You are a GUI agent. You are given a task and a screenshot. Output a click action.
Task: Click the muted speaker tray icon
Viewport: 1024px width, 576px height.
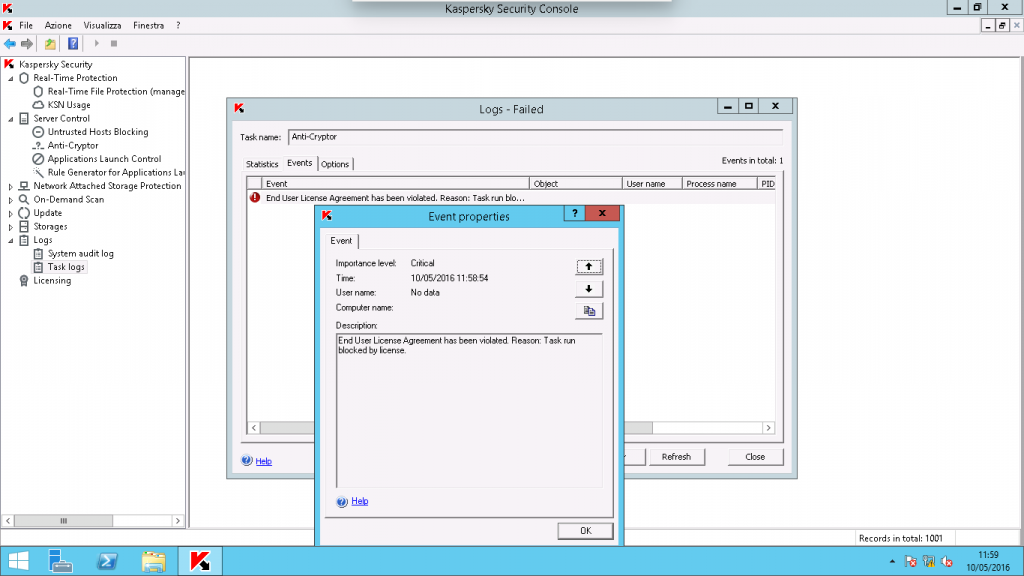[x=947, y=562]
